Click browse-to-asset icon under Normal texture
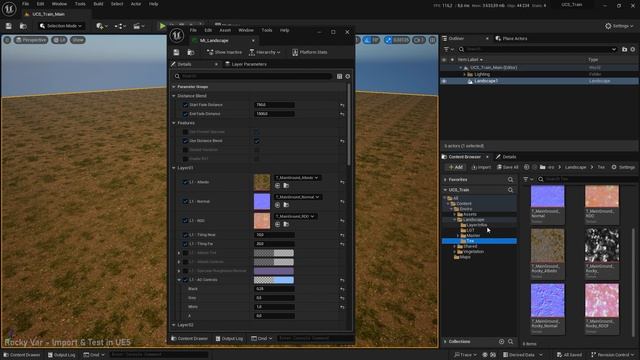Viewport: 640px width, 360px height. point(286,205)
